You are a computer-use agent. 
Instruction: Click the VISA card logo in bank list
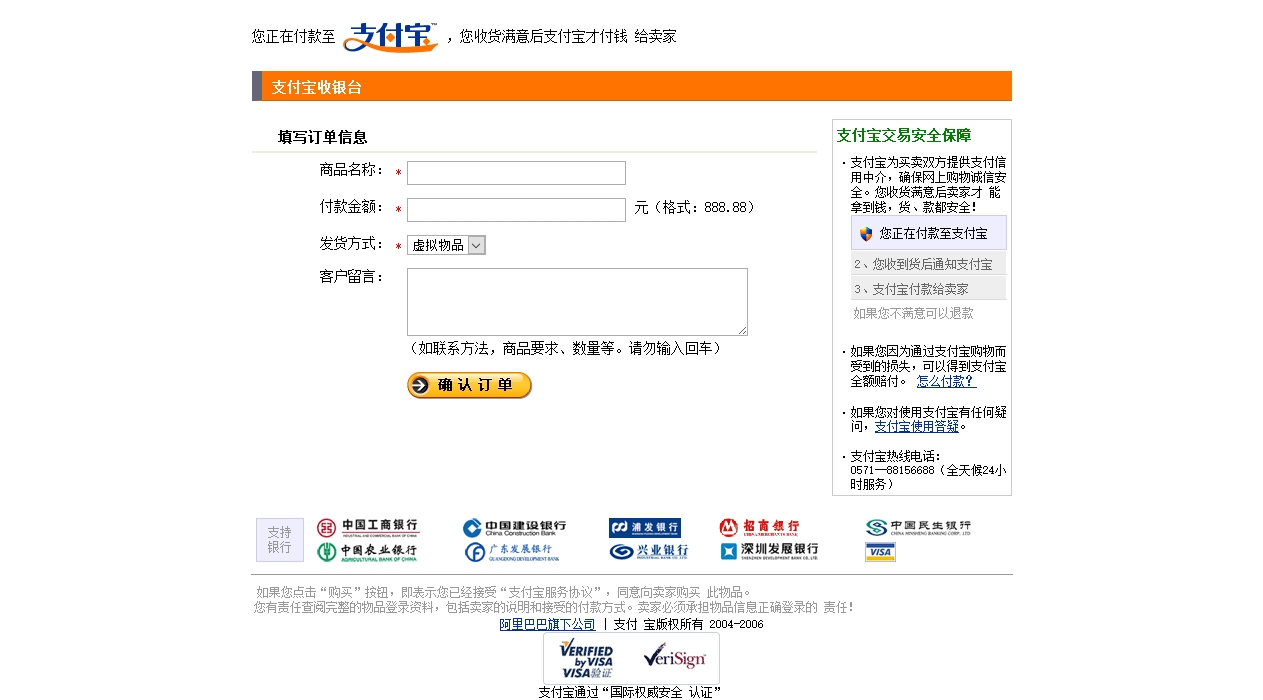point(880,552)
